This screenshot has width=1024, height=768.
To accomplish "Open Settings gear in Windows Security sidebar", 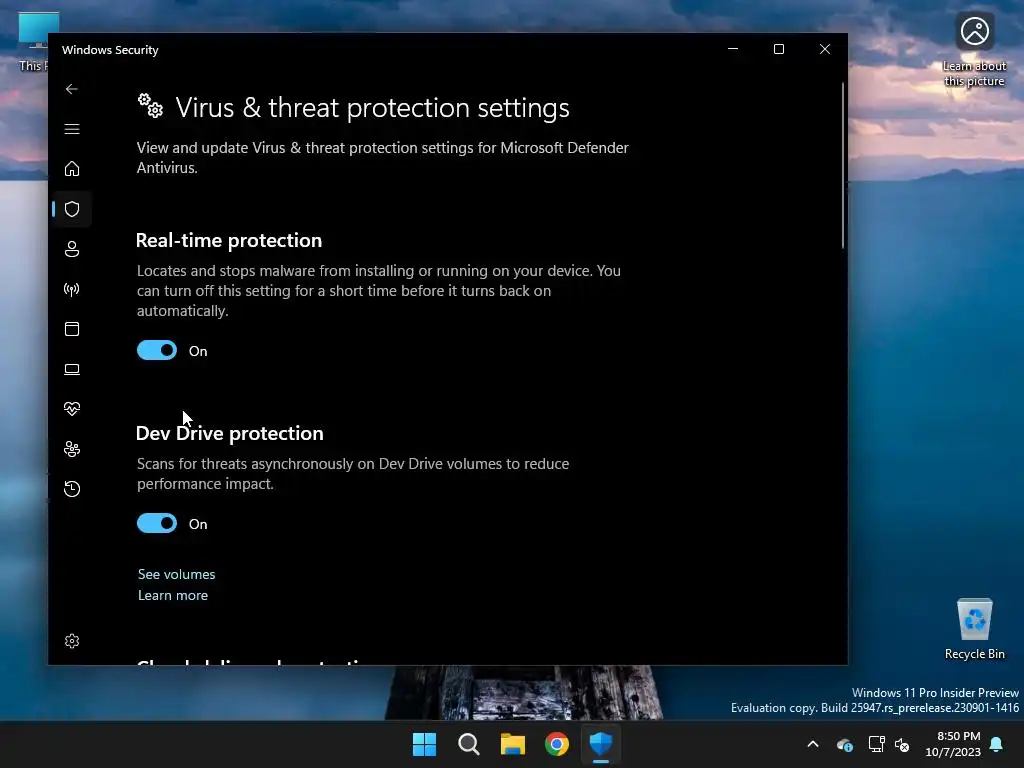I will (72, 641).
